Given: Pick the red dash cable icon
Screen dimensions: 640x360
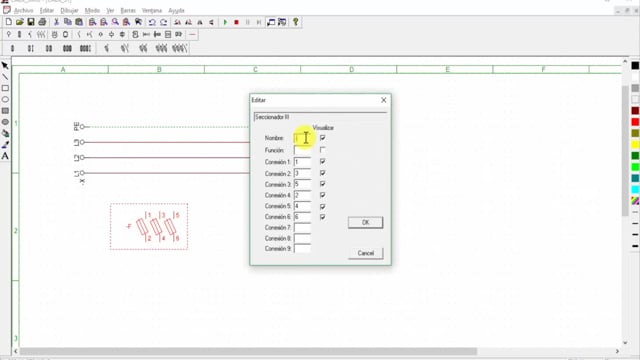Looking at the screenshot, I should click(192, 35).
